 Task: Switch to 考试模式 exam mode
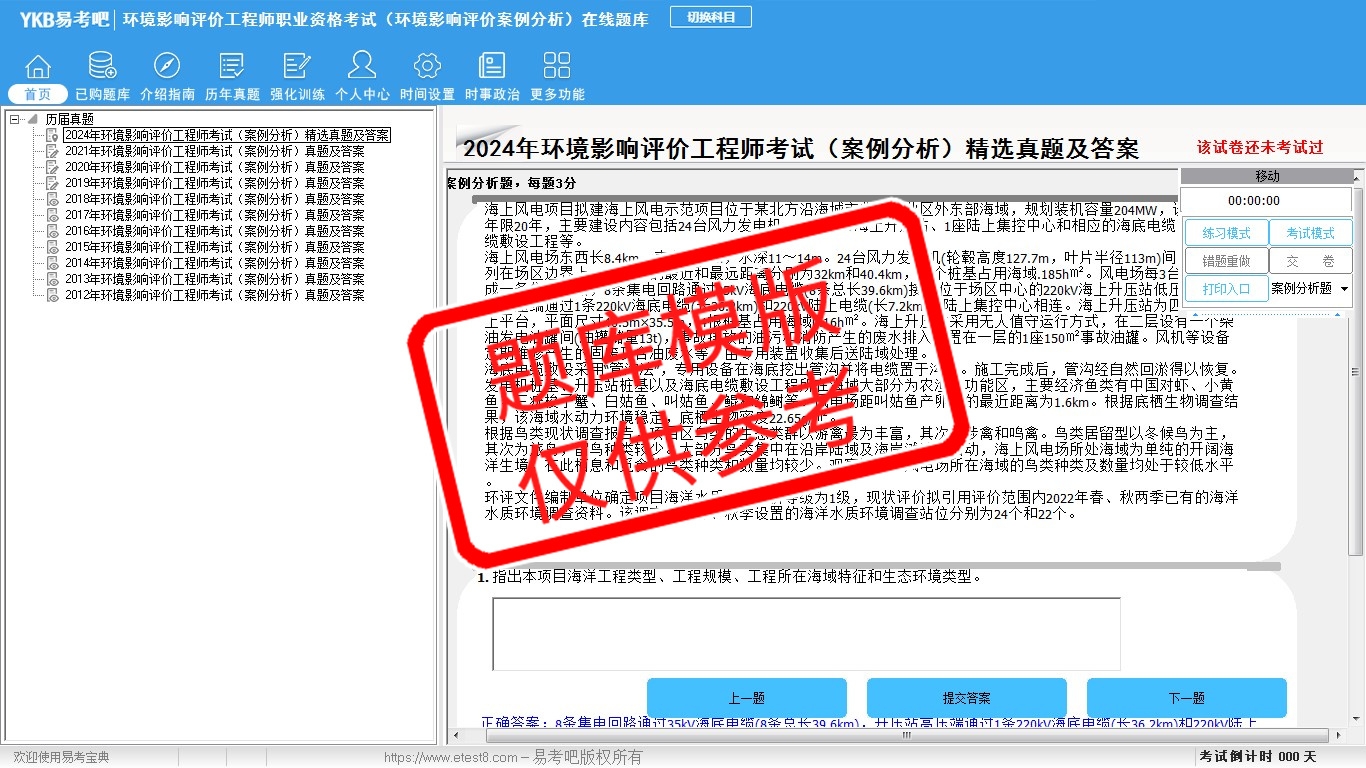(x=1310, y=233)
